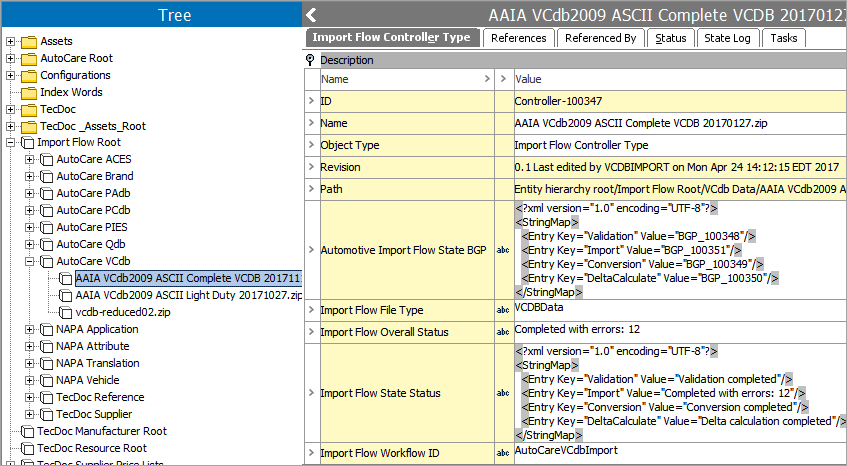847x466 pixels.
Task: Select NAPA Attribute in the tree
Action: (93, 346)
